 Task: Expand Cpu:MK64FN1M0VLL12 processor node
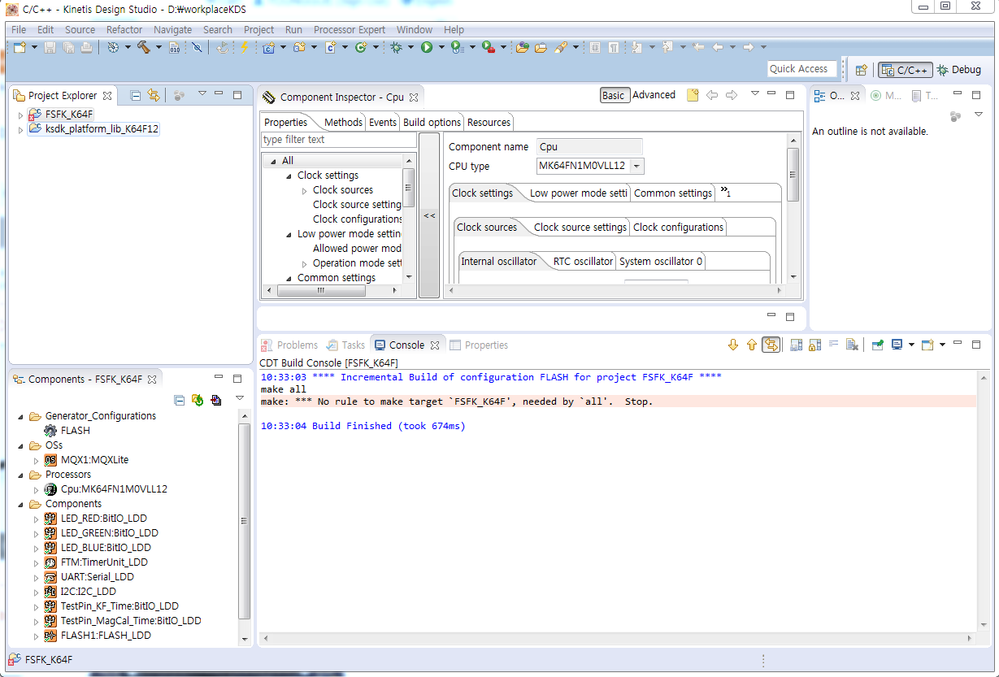pos(36,490)
